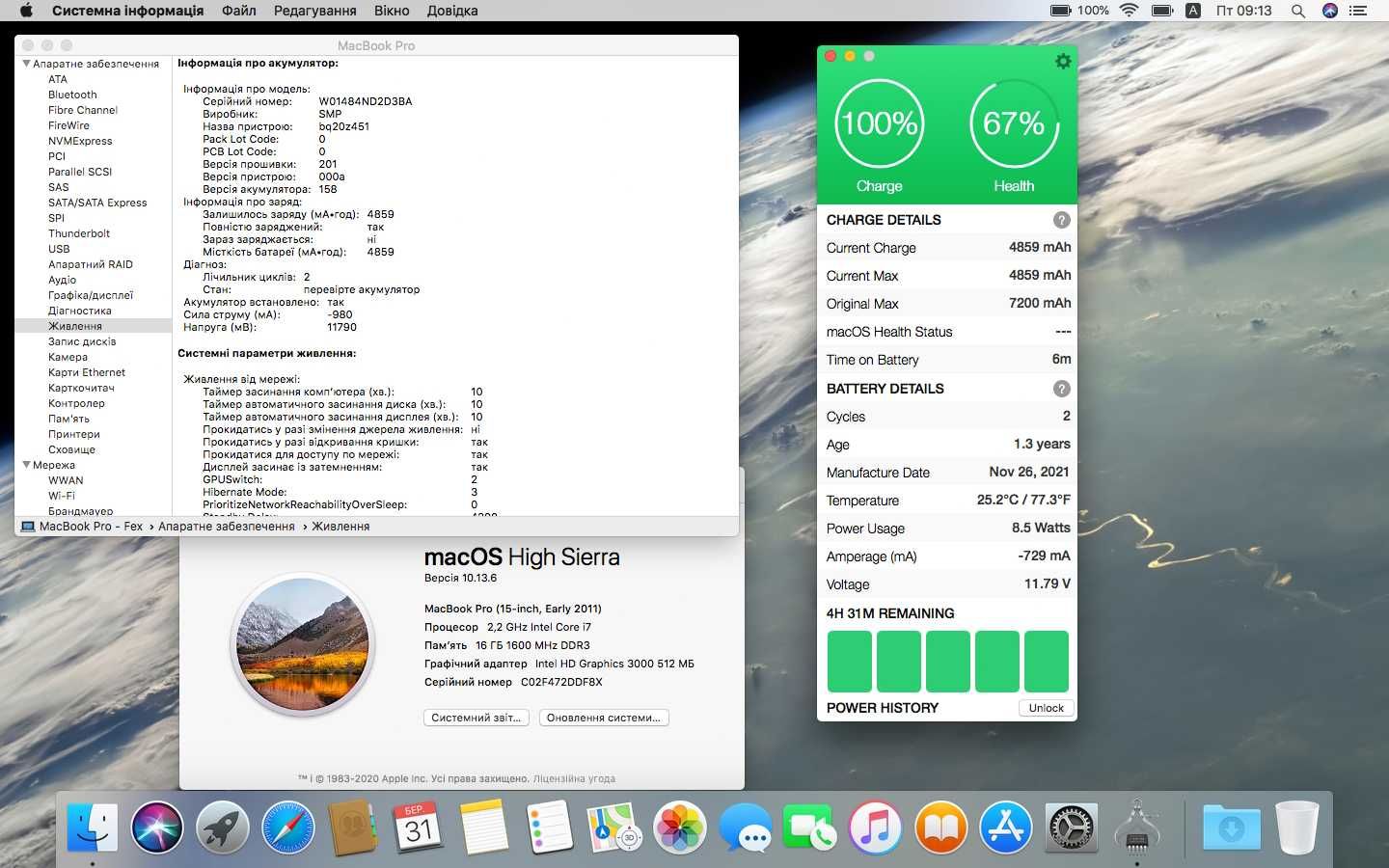Image resolution: width=1389 pixels, height=868 pixels.
Task: Open Finder from the Dock
Action: (x=93, y=827)
